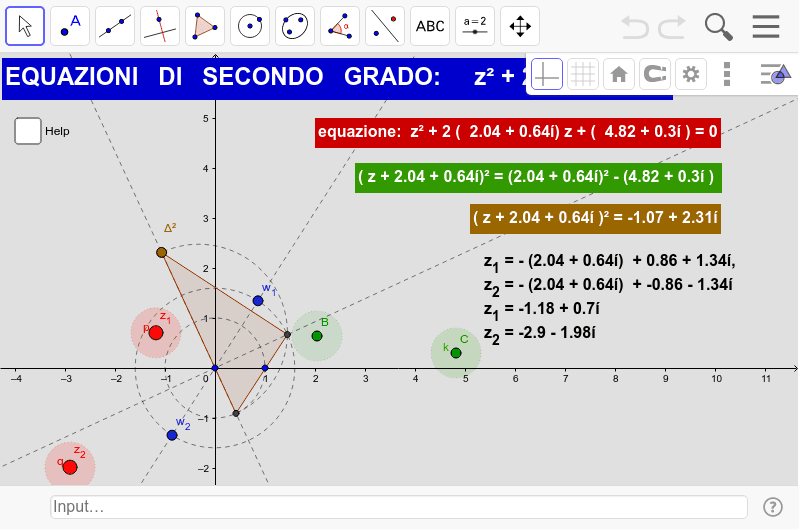Click the green completed square equation text
800x530 pixels.
tap(538, 178)
